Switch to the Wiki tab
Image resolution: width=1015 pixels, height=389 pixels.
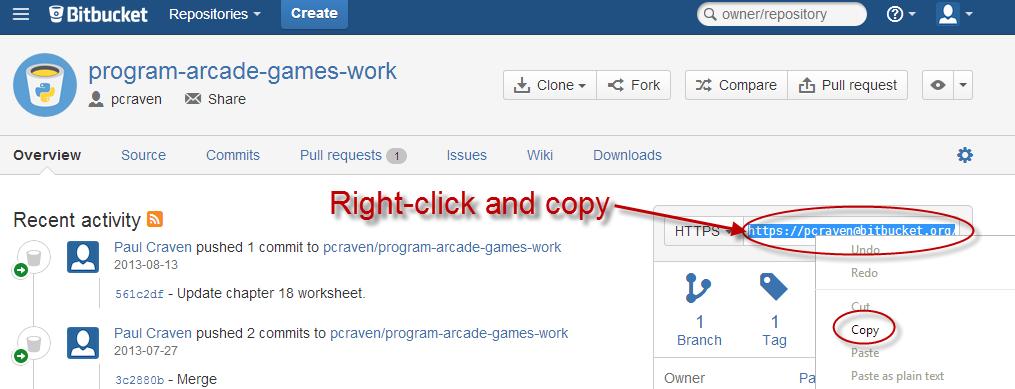click(x=540, y=155)
